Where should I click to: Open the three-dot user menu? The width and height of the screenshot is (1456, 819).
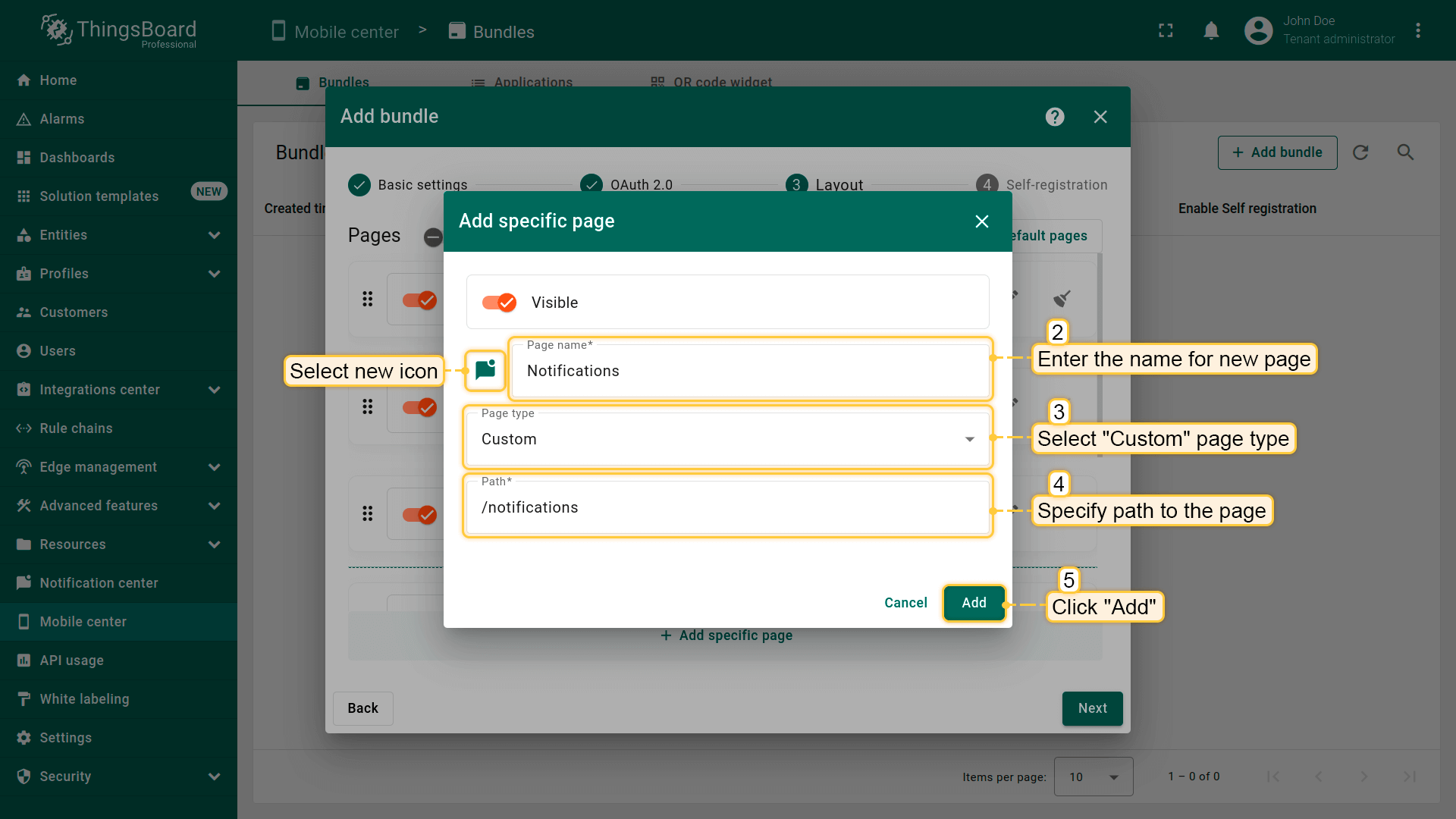tap(1418, 31)
